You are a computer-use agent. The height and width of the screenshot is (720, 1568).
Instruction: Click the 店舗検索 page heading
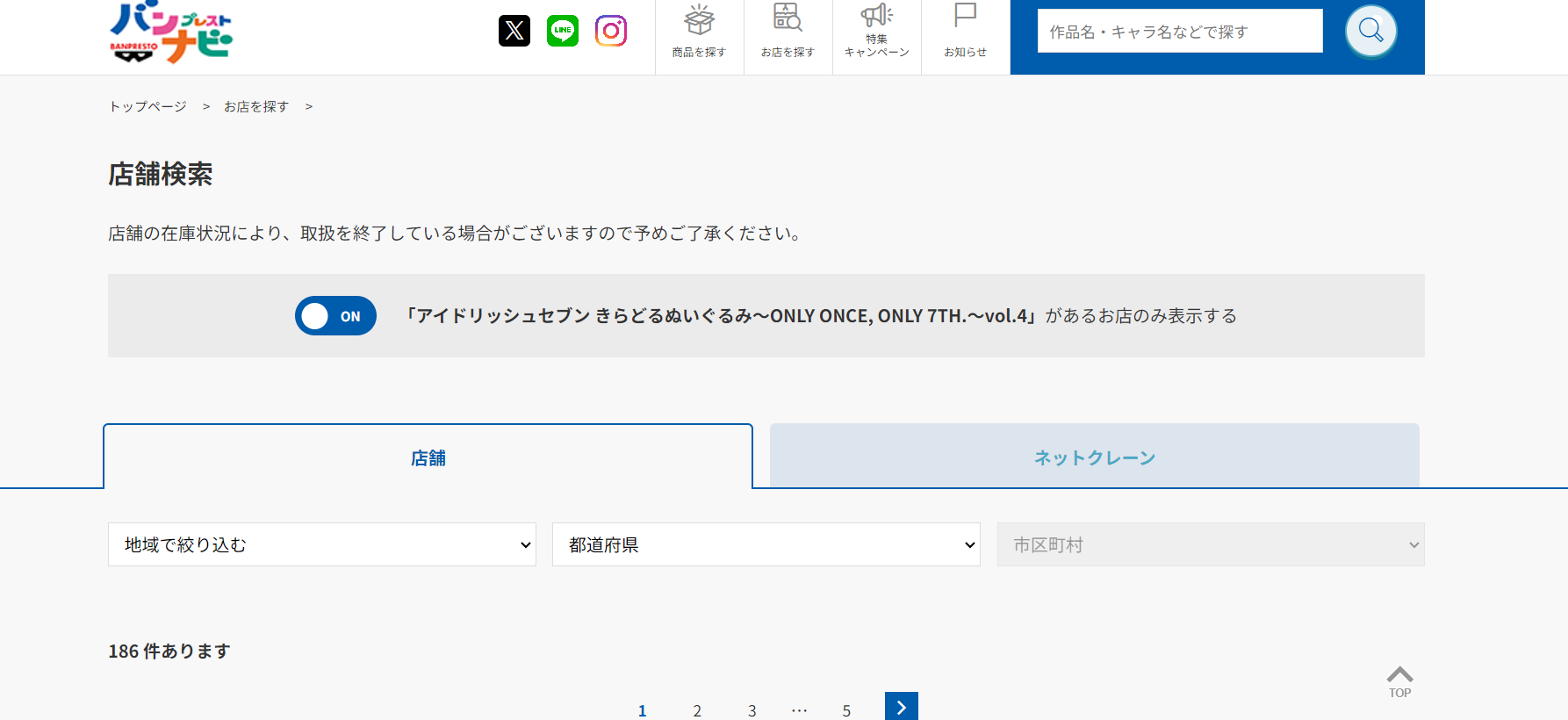pos(161,174)
